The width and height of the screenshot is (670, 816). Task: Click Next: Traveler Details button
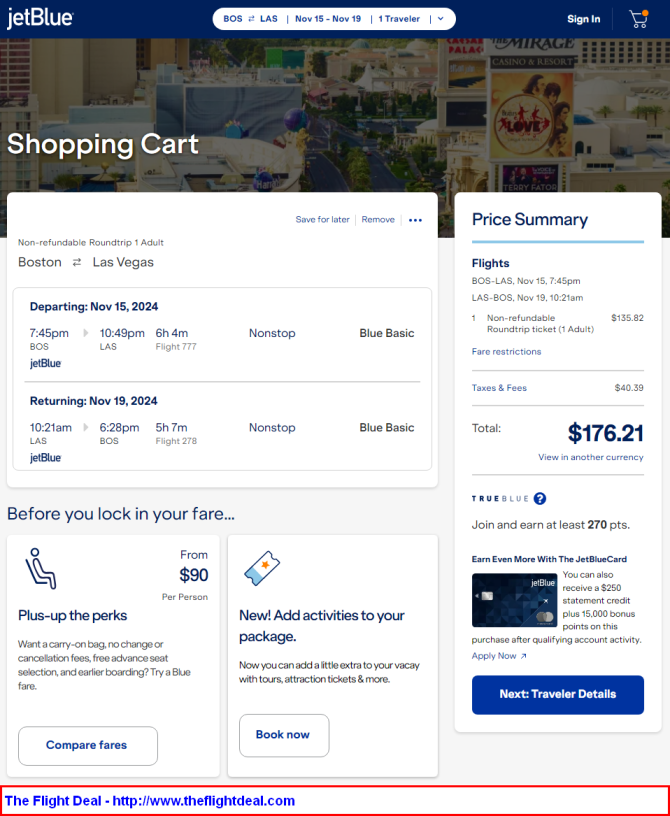(558, 695)
